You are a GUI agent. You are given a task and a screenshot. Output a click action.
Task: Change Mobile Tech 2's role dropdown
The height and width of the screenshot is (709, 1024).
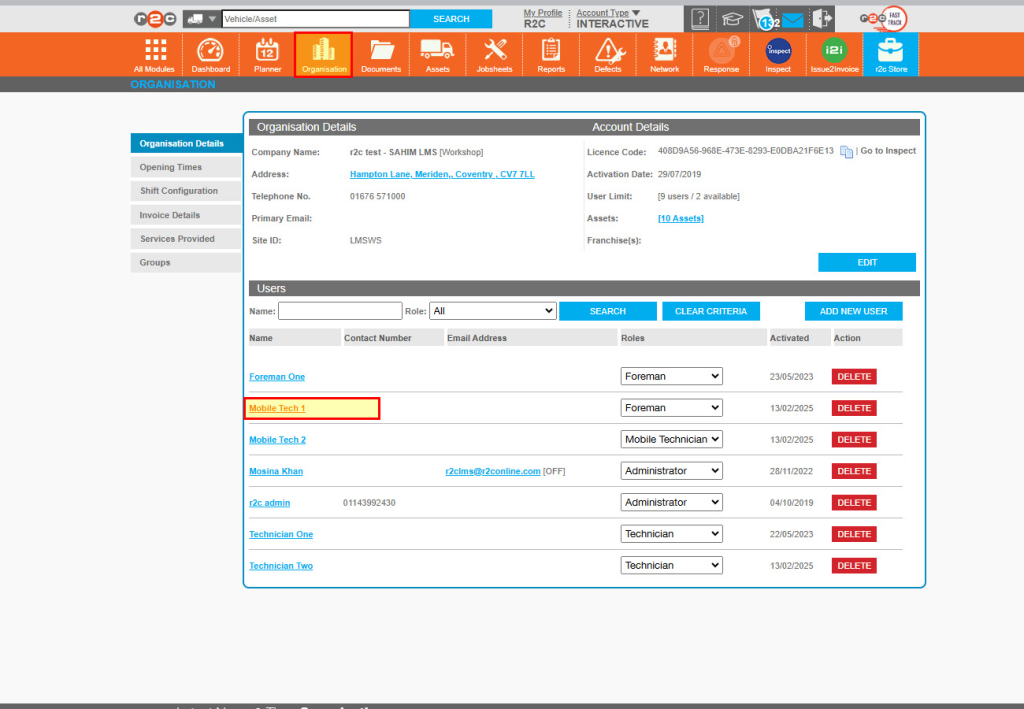click(x=671, y=439)
